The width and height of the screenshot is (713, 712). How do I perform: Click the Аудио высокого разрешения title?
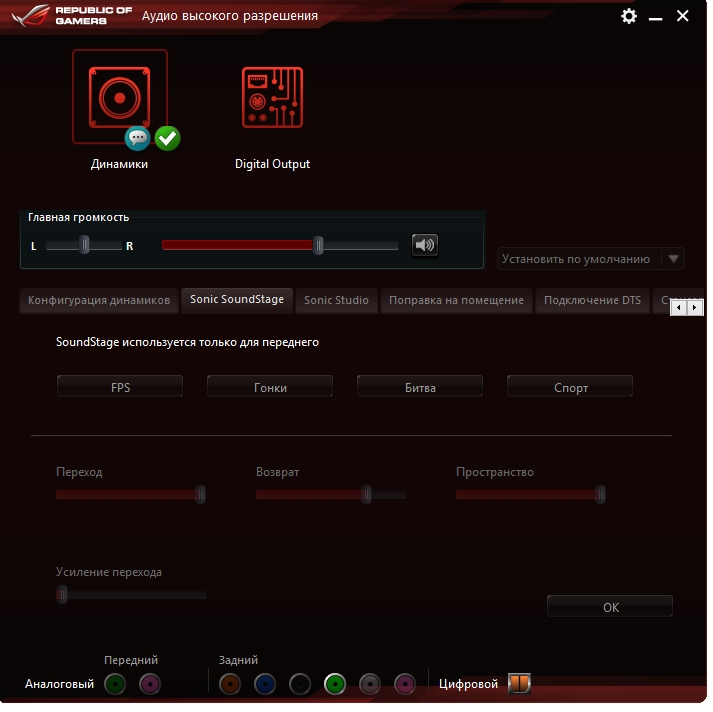click(x=230, y=16)
